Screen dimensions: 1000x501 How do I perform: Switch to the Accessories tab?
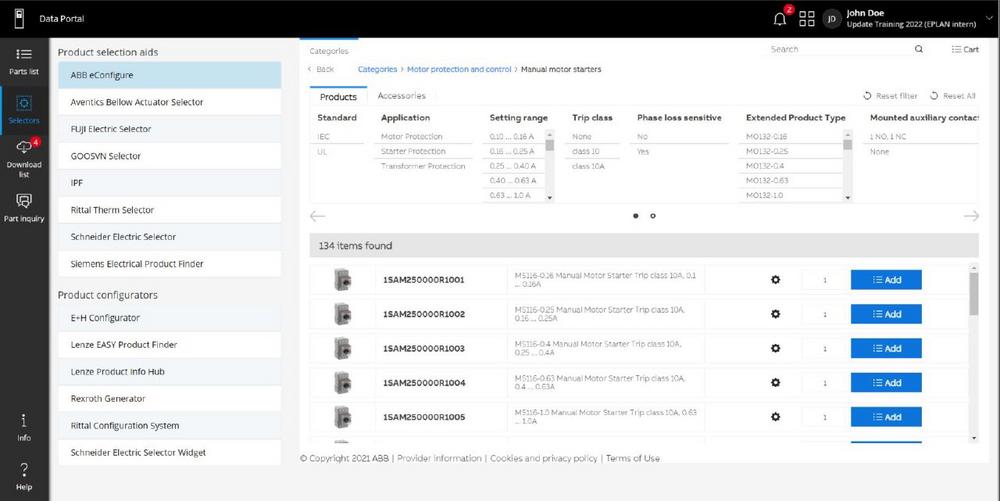[401, 96]
